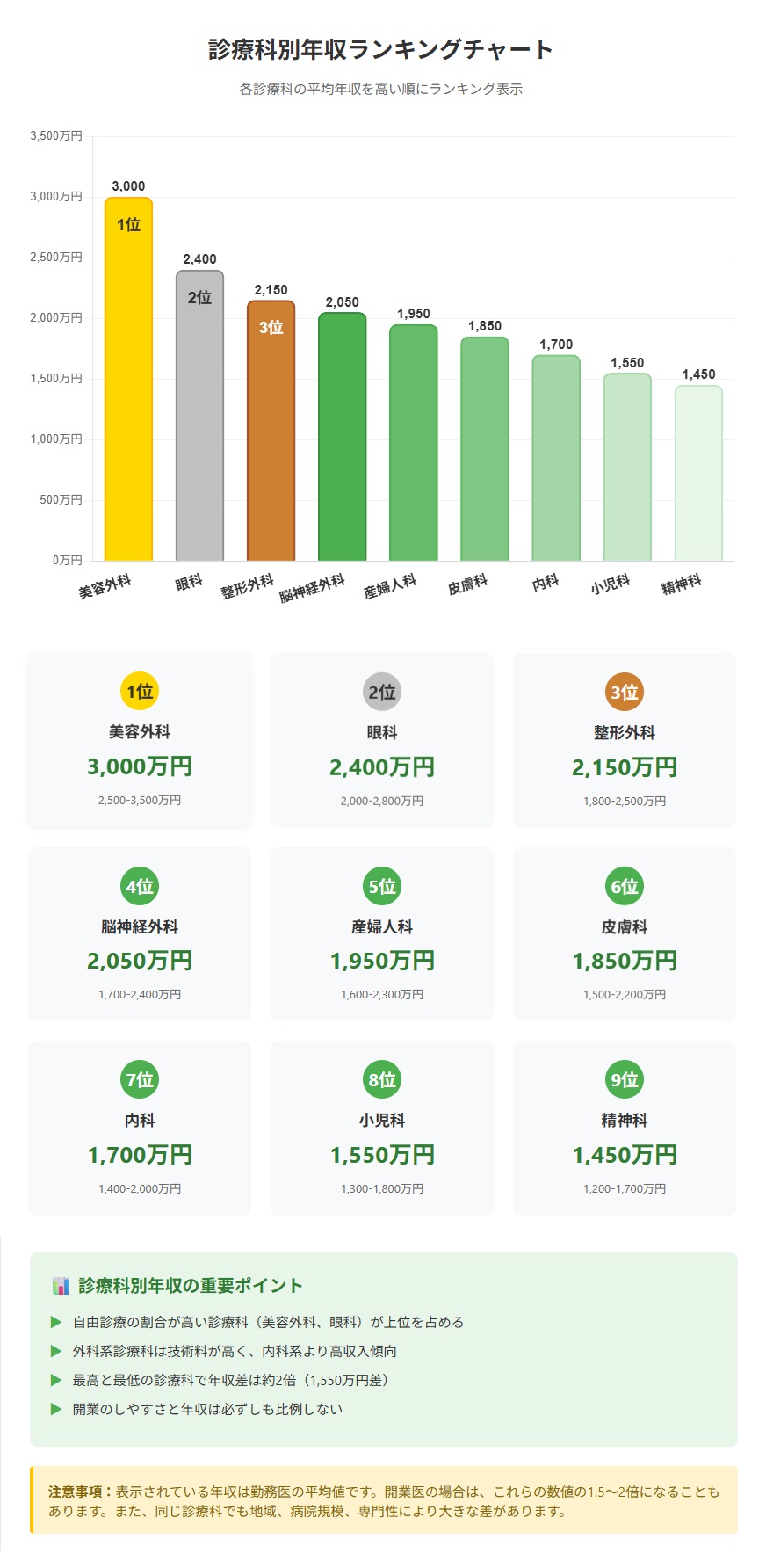This screenshot has height=1568, width=766.
Task: Click the arrow bullet beside 開業のしやすさ point
Action: click(56, 1409)
